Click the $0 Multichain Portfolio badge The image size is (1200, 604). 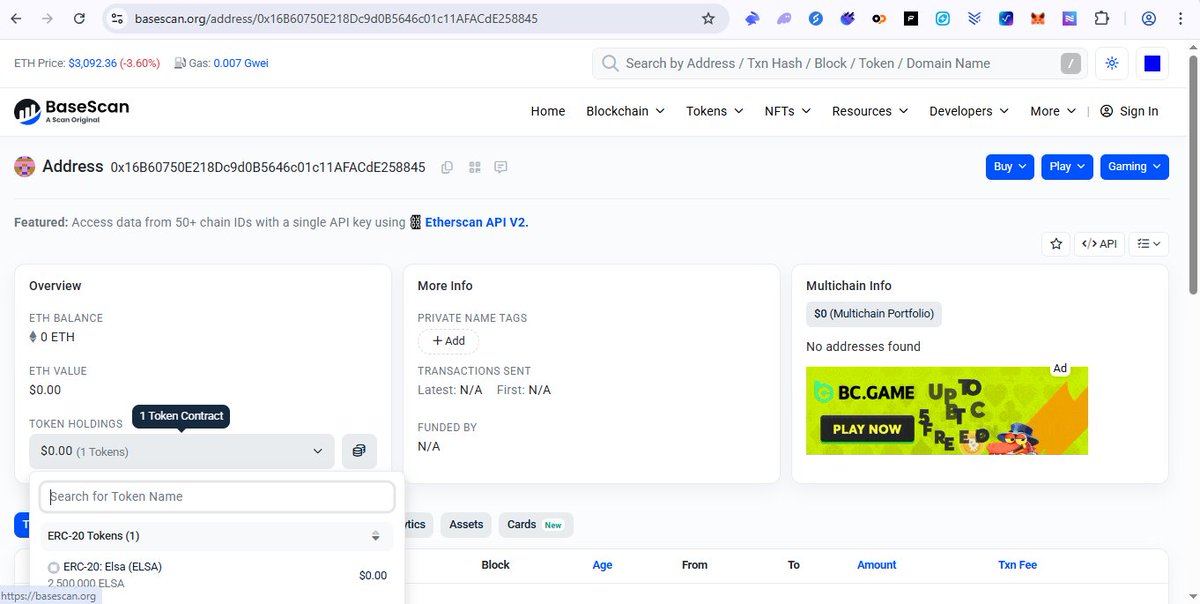(874, 314)
